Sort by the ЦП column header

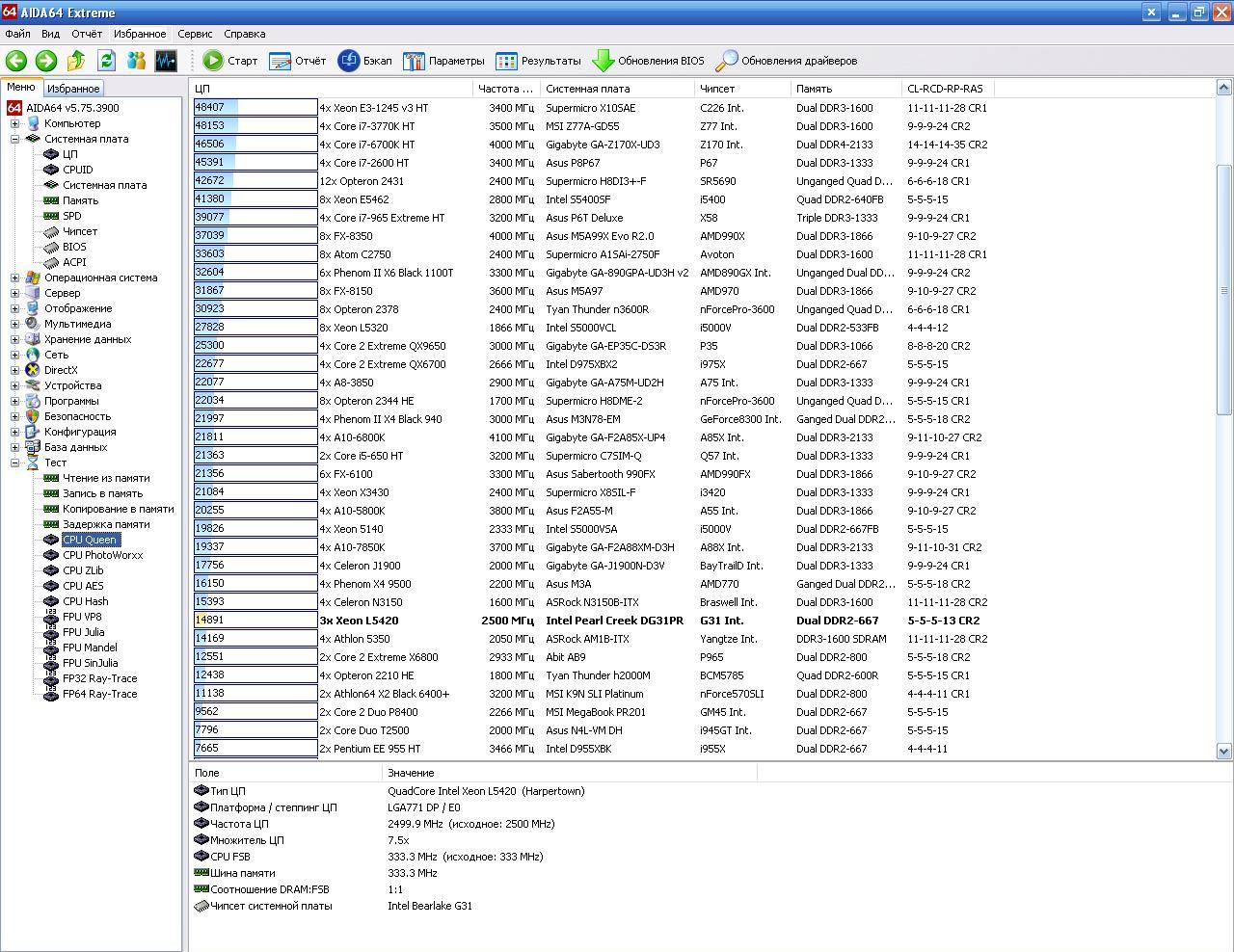pyautogui.click(x=332, y=88)
